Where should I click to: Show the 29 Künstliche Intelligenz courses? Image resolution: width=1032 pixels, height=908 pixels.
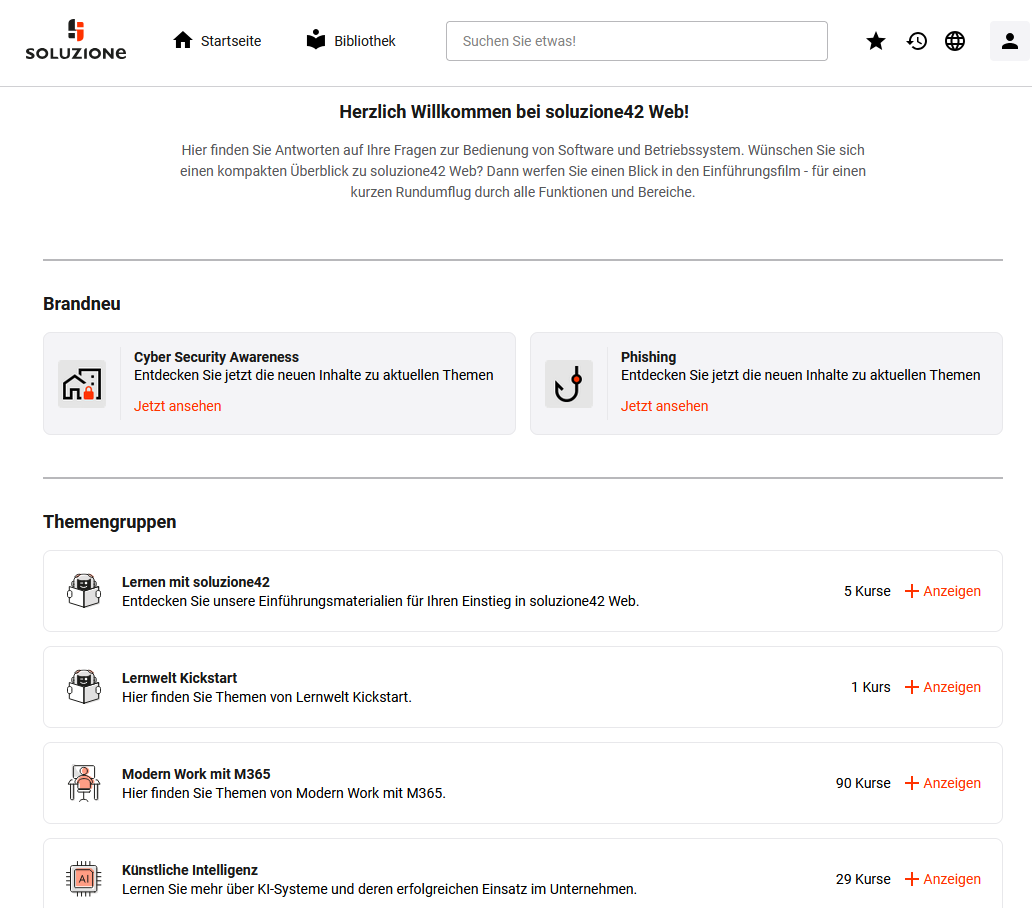point(942,879)
